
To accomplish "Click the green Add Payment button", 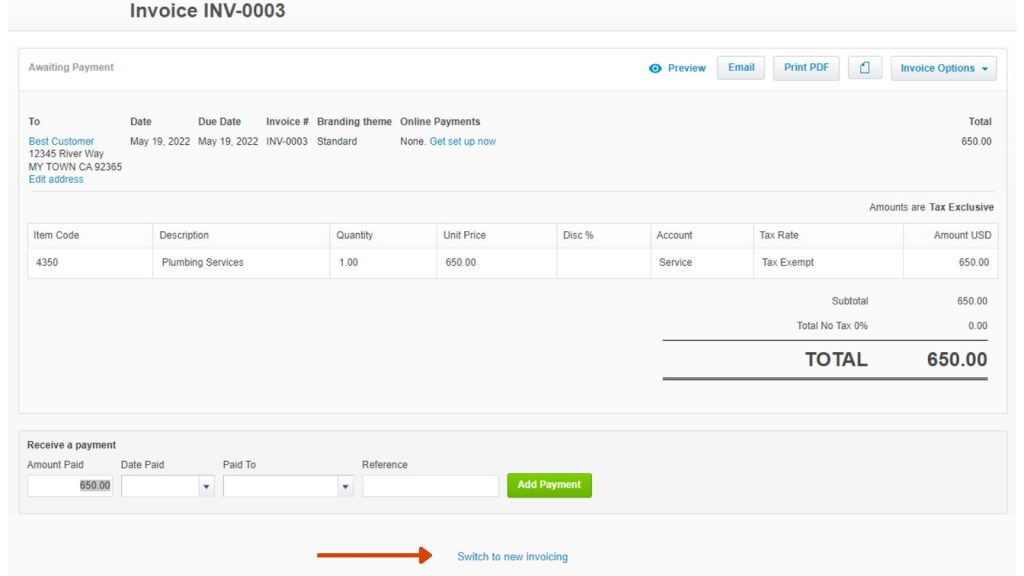I will pos(549,485).
